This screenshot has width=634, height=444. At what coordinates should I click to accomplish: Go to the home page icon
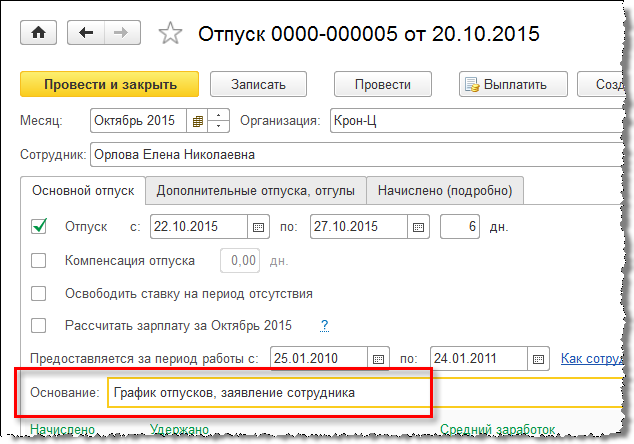(x=38, y=32)
